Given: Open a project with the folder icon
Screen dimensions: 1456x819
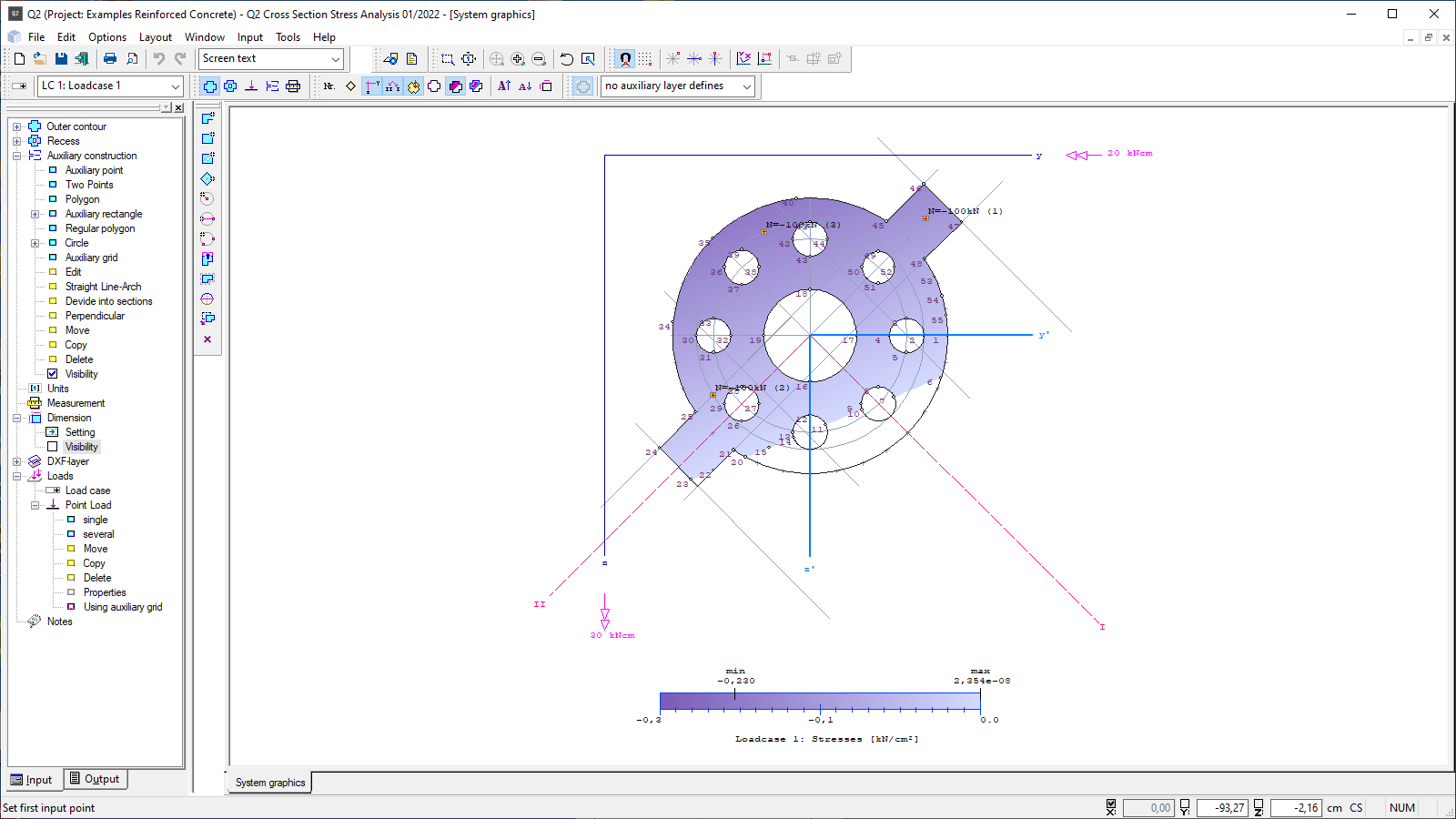Looking at the screenshot, I should click(40, 58).
